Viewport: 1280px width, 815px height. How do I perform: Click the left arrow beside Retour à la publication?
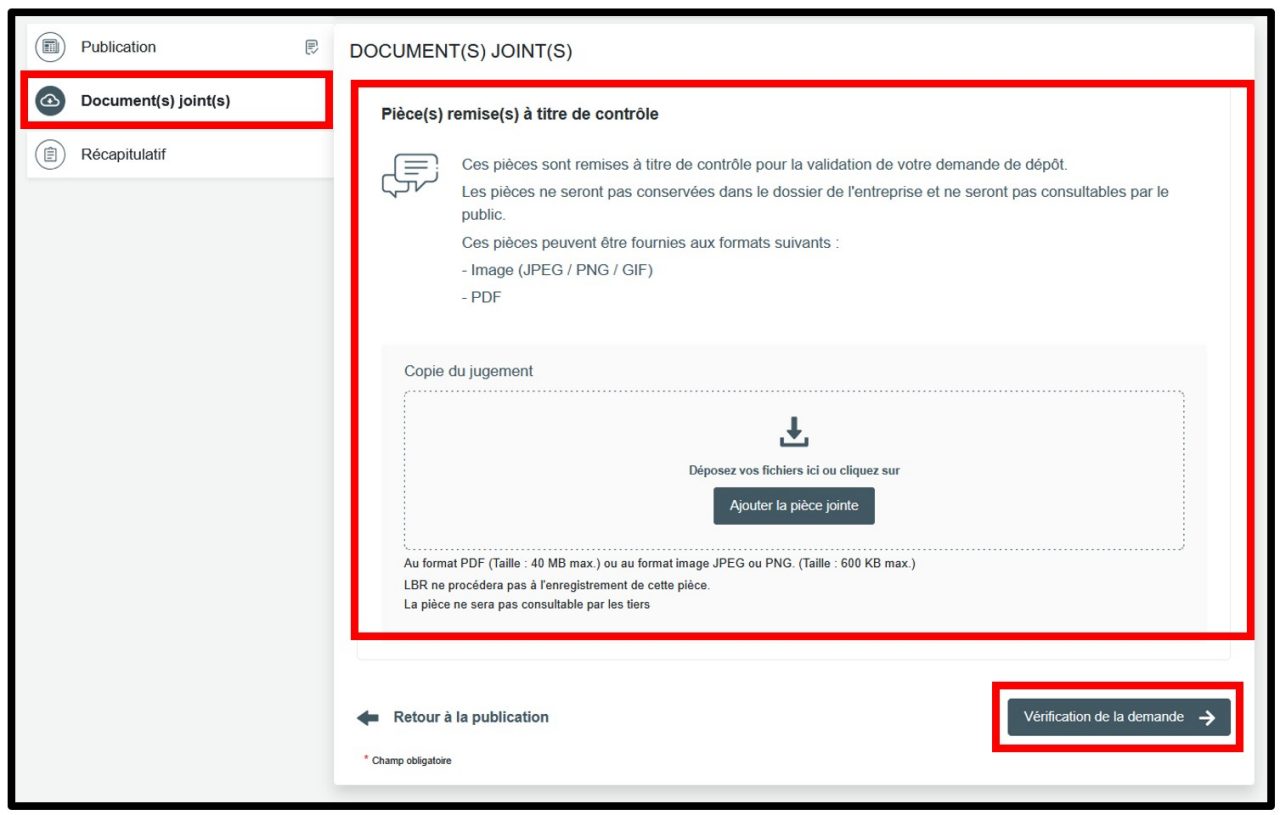[368, 718]
